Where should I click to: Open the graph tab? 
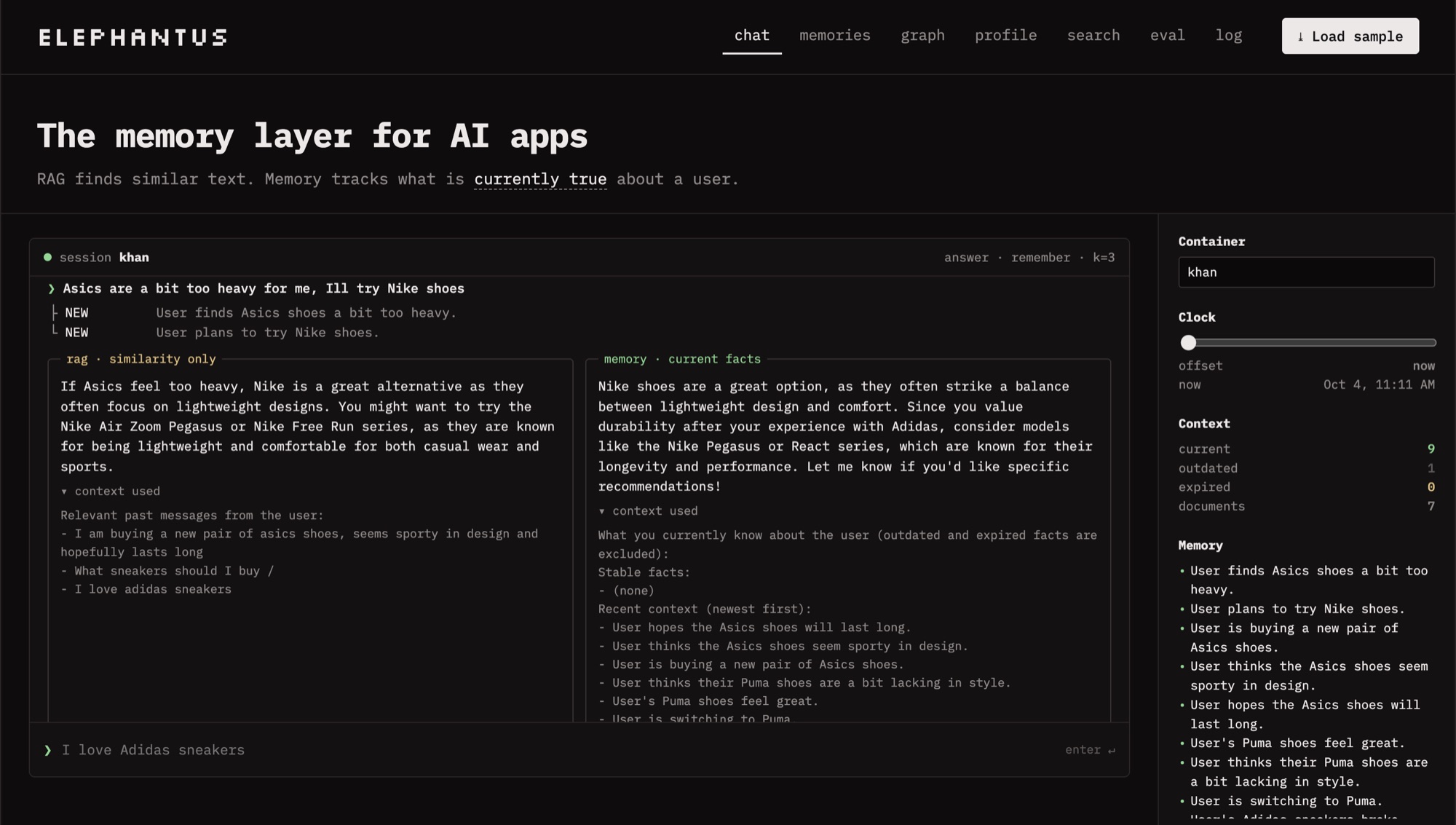922,35
